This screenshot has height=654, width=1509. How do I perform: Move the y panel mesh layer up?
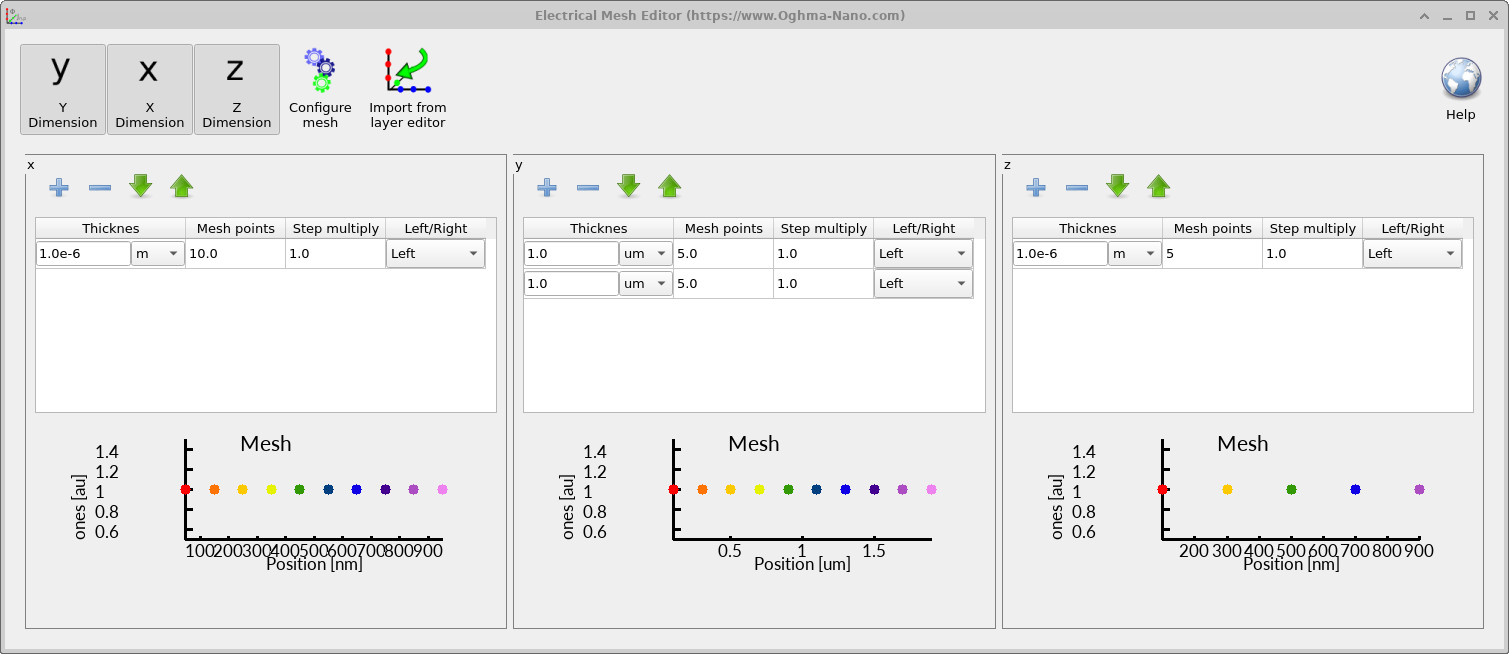[670, 186]
